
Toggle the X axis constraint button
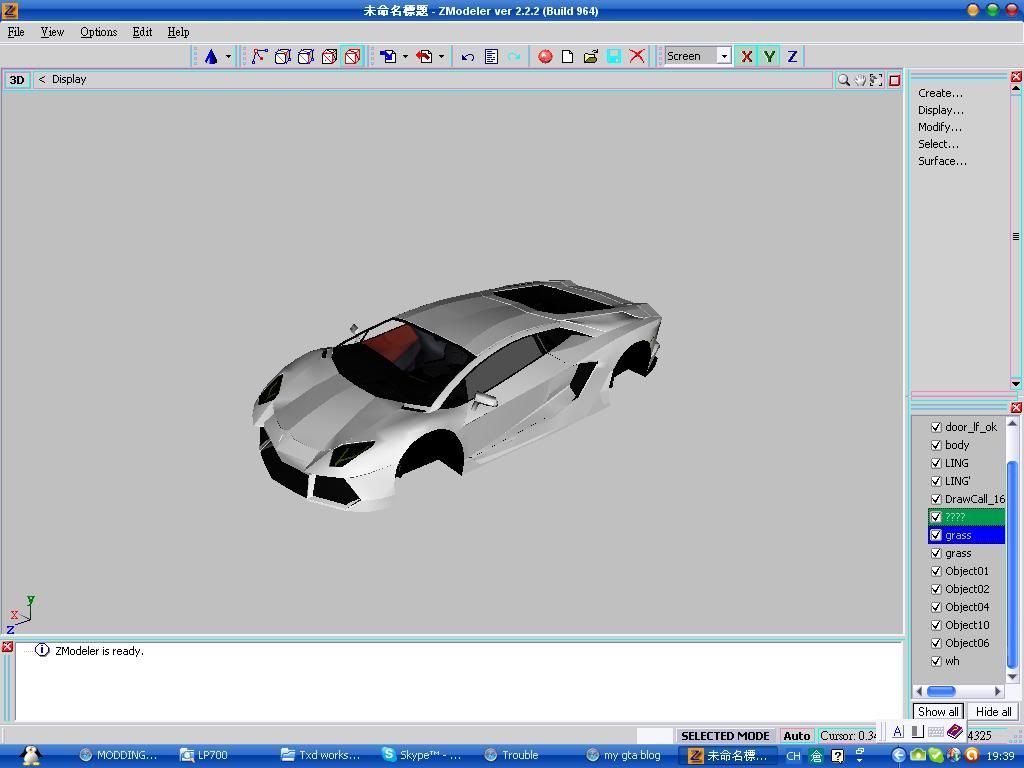coord(746,57)
